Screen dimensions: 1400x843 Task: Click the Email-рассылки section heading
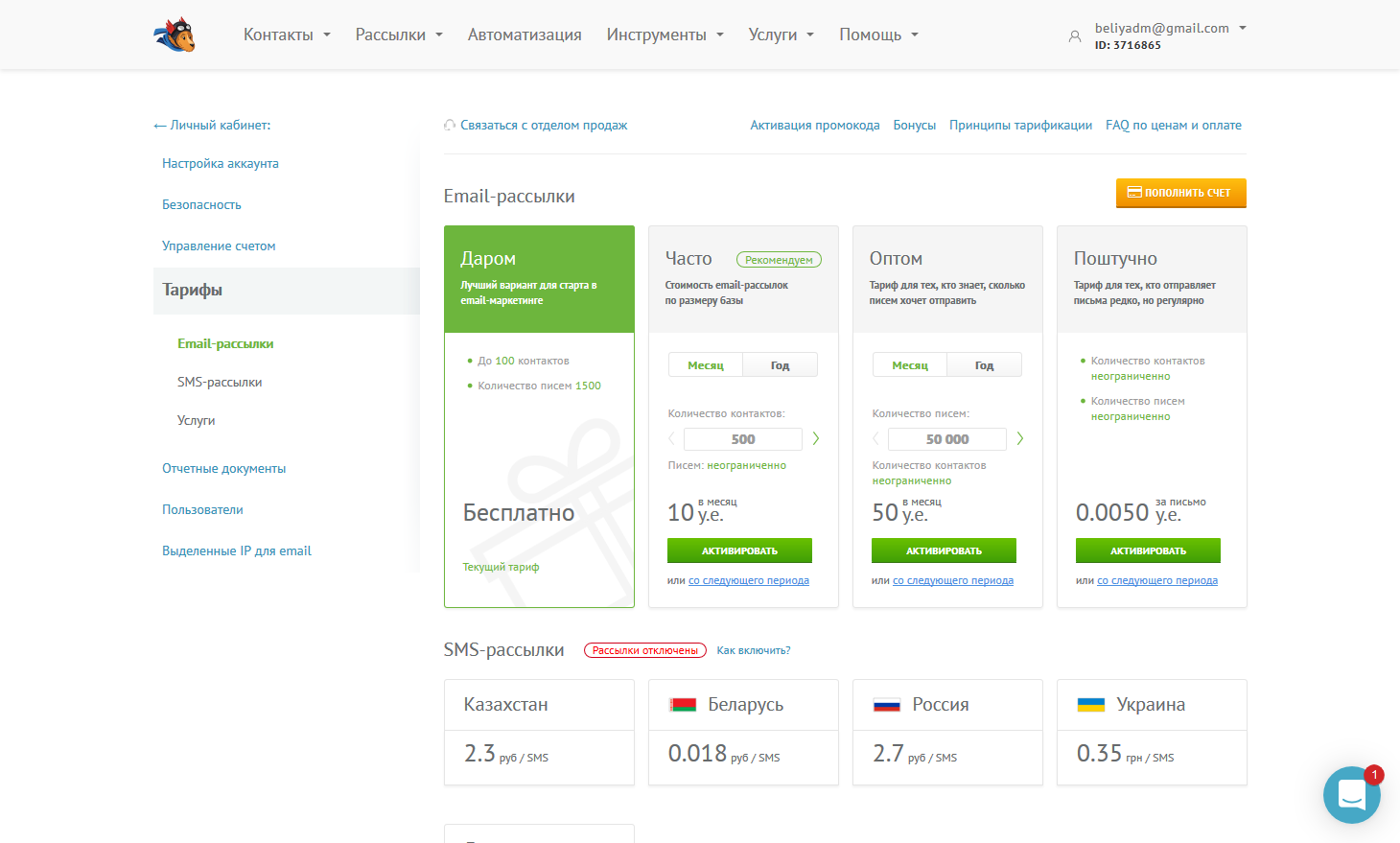coord(509,197)
